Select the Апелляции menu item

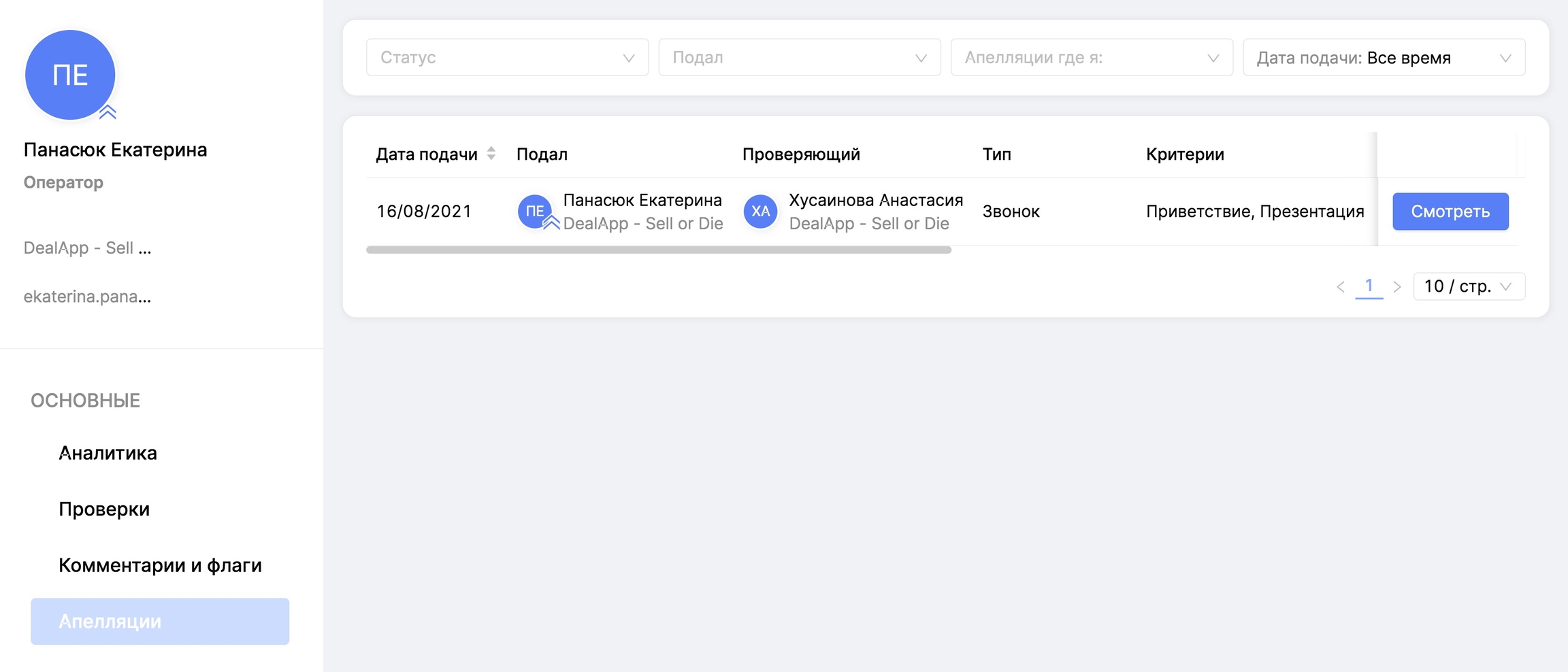tap(160, 622)
